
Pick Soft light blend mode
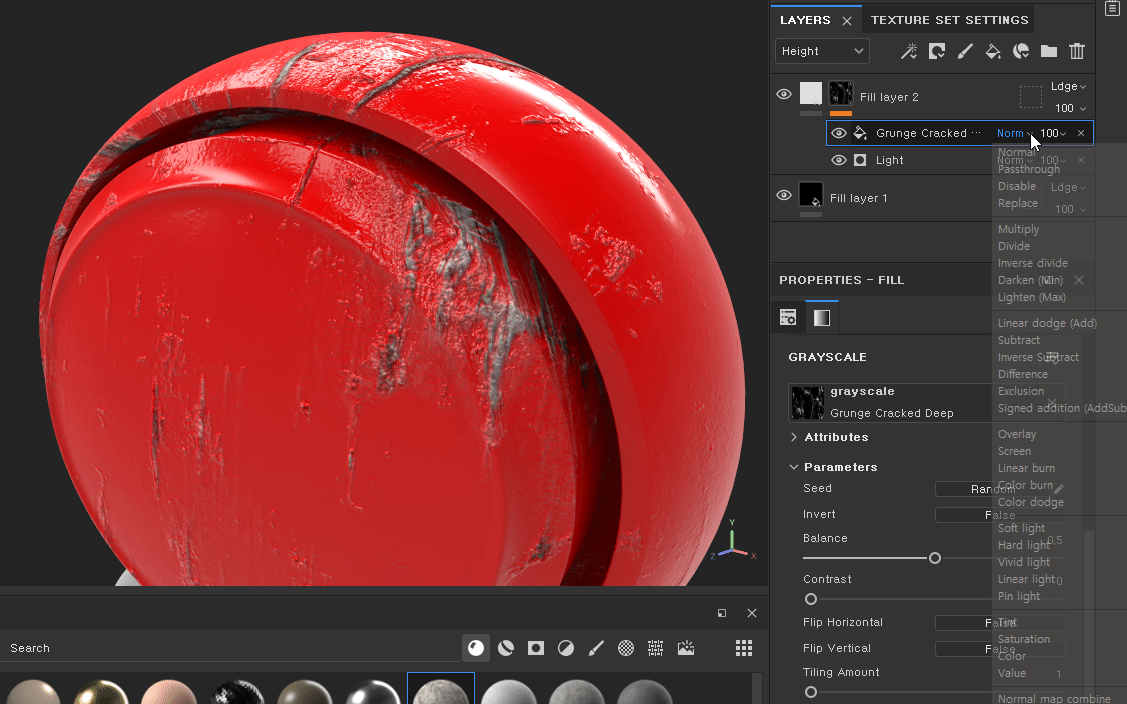(x=1021, y=528)
